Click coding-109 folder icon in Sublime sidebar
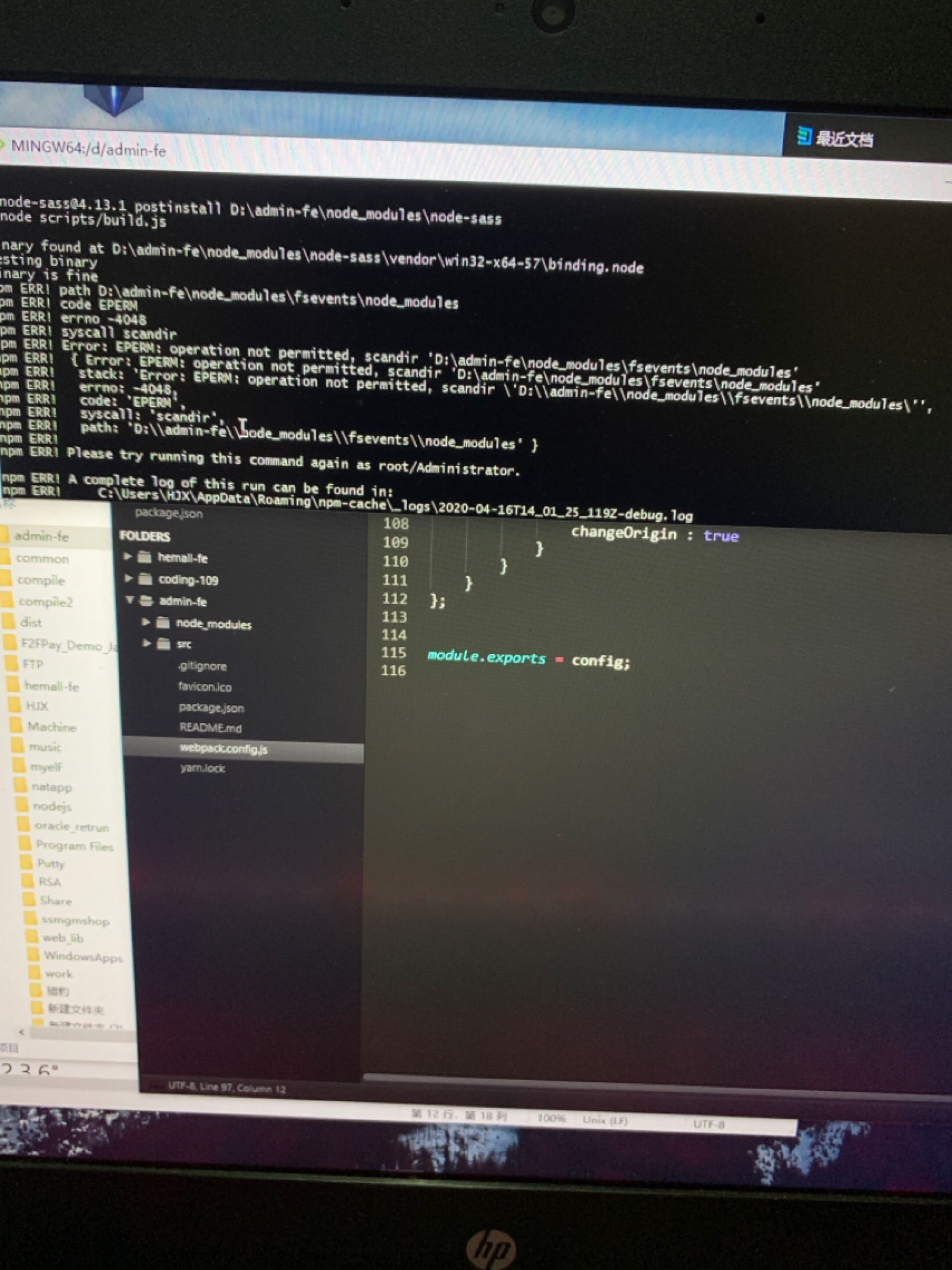 (146, 578)
